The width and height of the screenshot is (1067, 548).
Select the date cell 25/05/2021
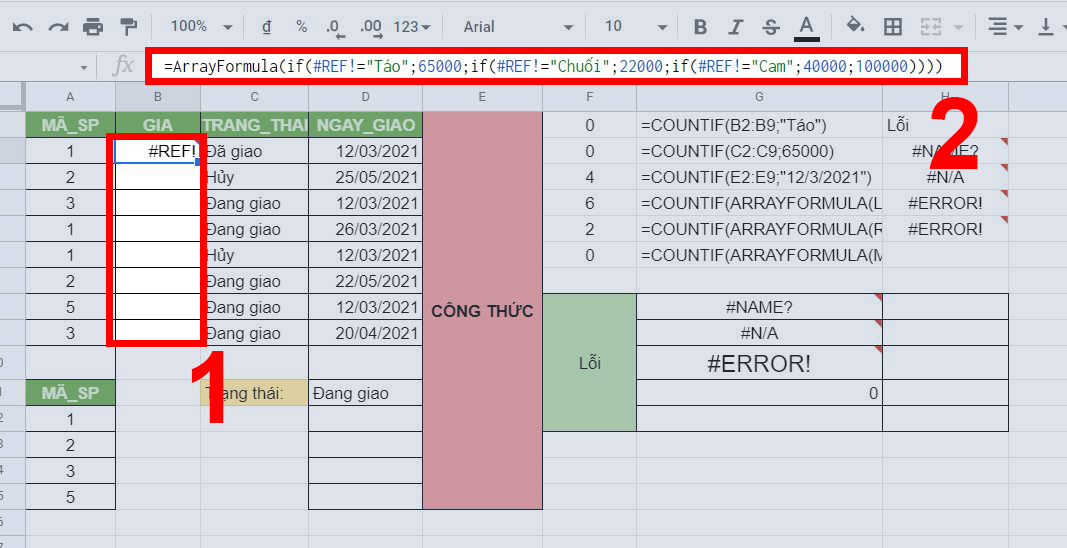pyautogui.click(x=365, y=177)
